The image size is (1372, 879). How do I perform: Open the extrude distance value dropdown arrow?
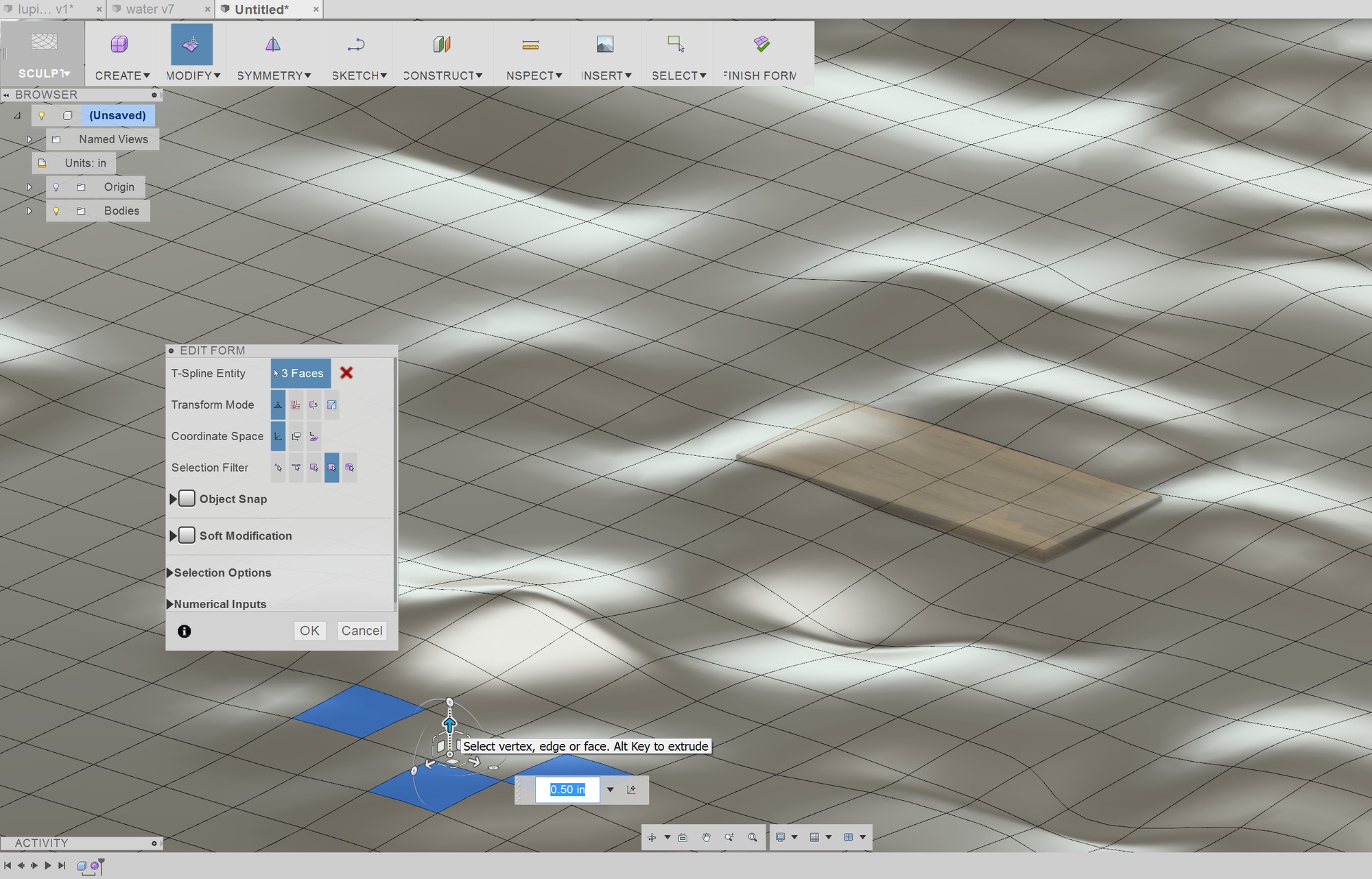tap(611, 789)
